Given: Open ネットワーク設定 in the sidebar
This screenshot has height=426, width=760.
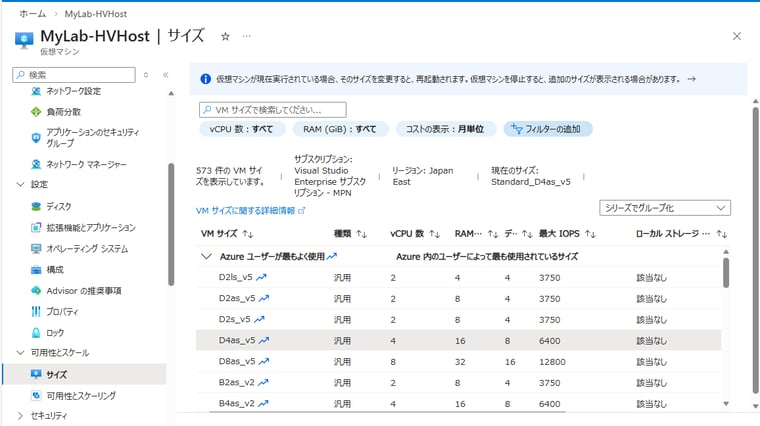Looking at the screenshot, I should click(x=73, y=91).
